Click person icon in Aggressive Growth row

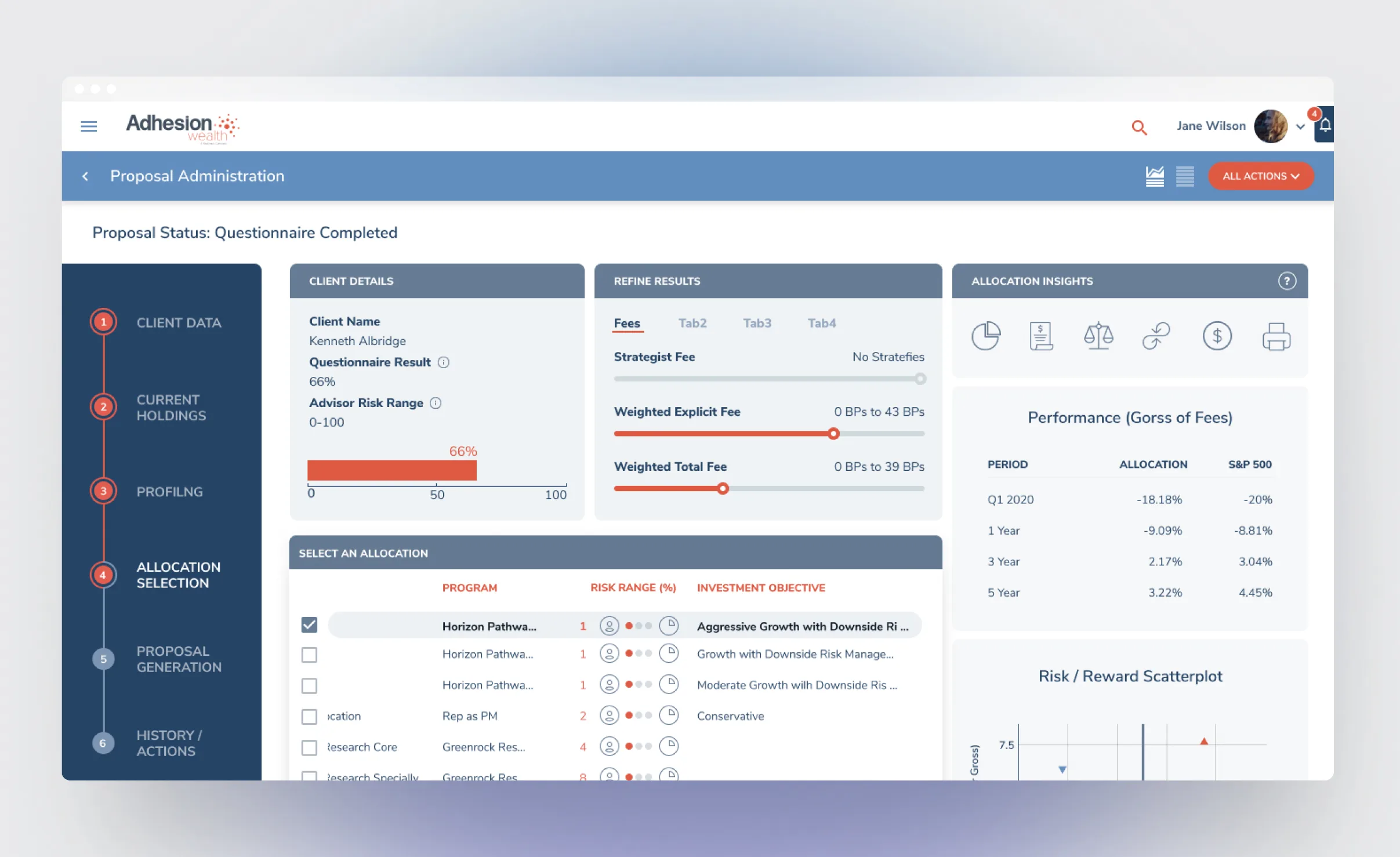coord(609,626)
